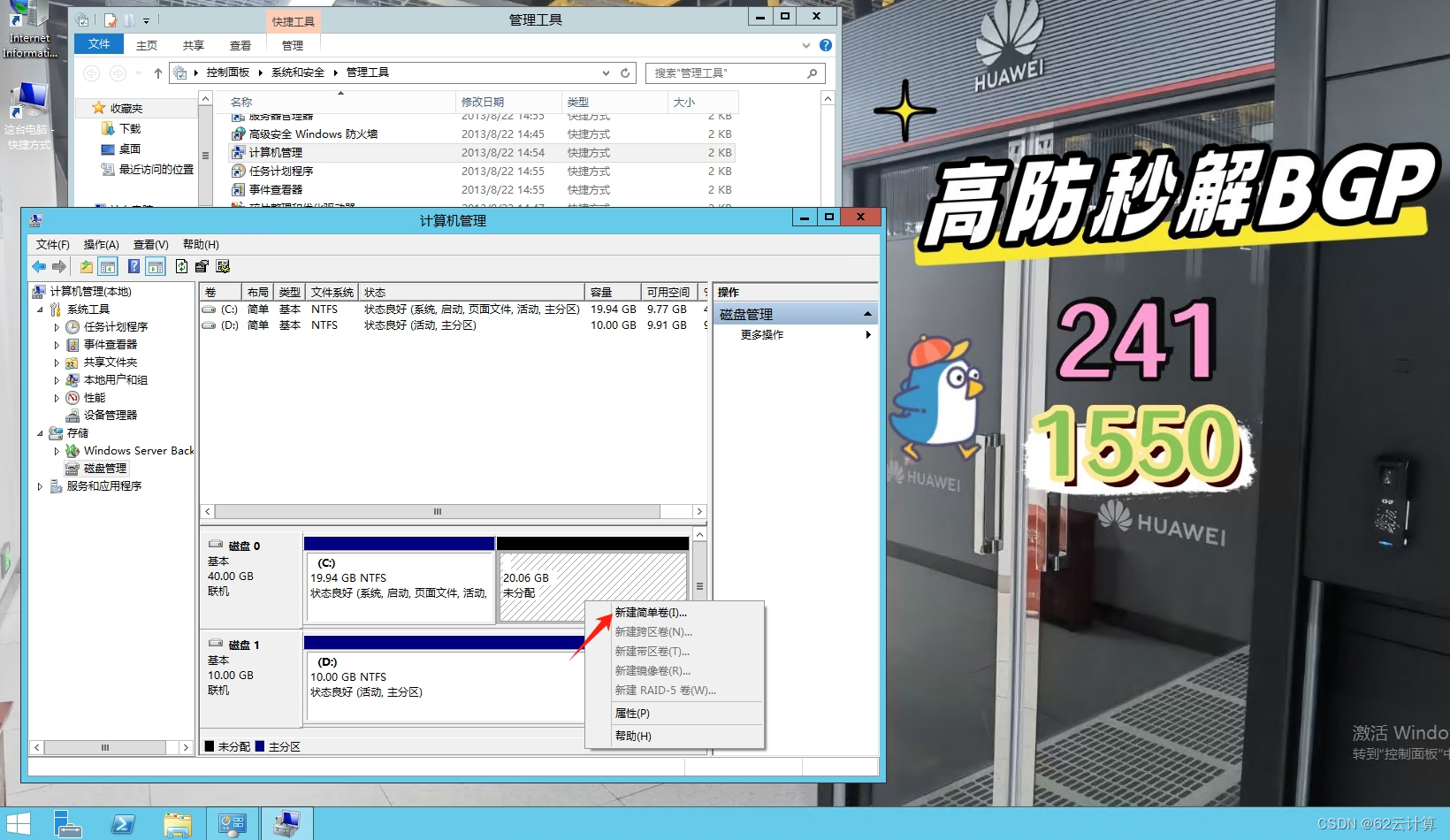Expand the 事件查看器 node arrow
The height and width of the screenshot is (840, 1450).
[57, 345]
